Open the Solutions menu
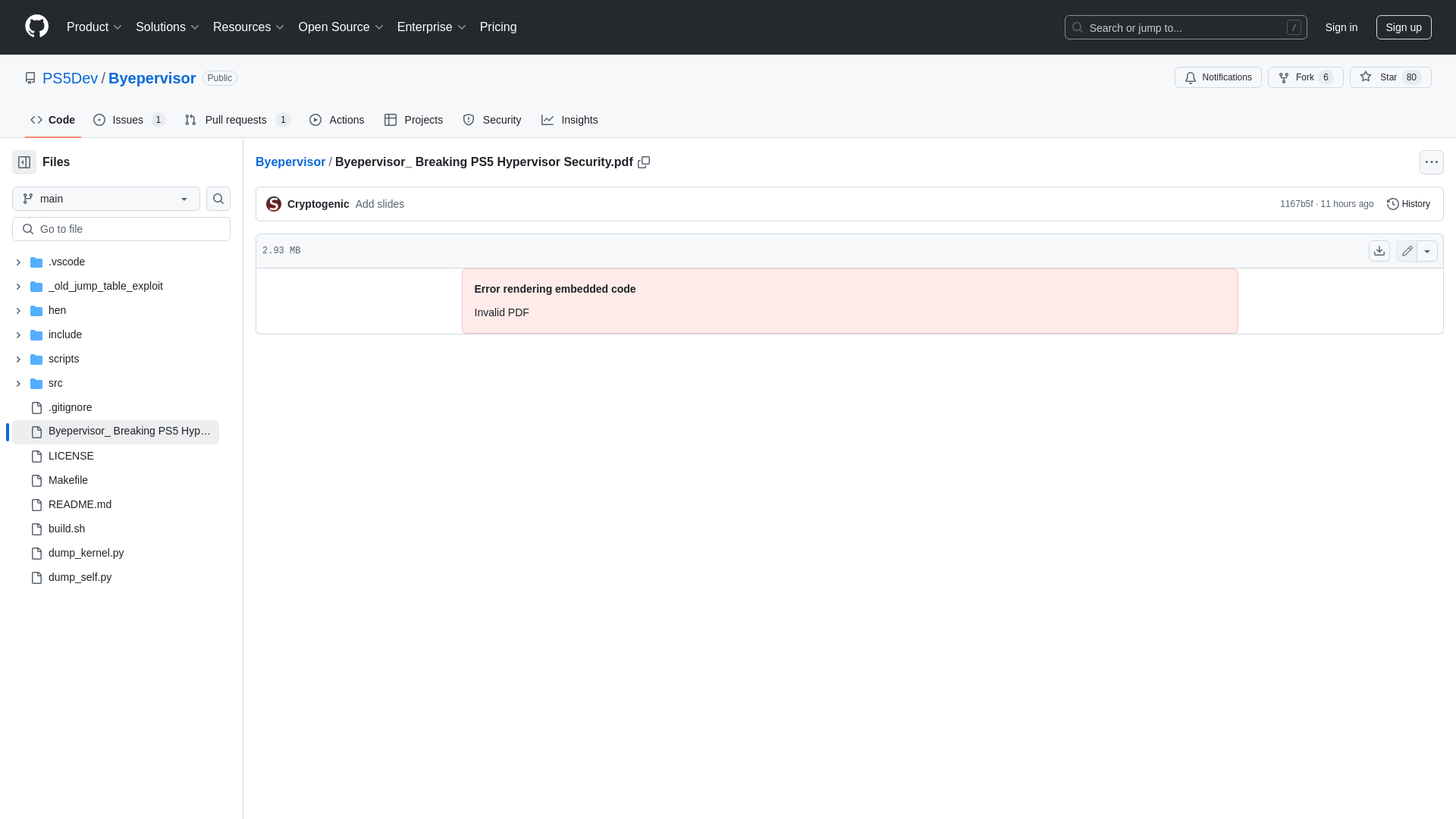Viewport: 1456px width, 819px height. pyautogui.click(x=167, y=27)
